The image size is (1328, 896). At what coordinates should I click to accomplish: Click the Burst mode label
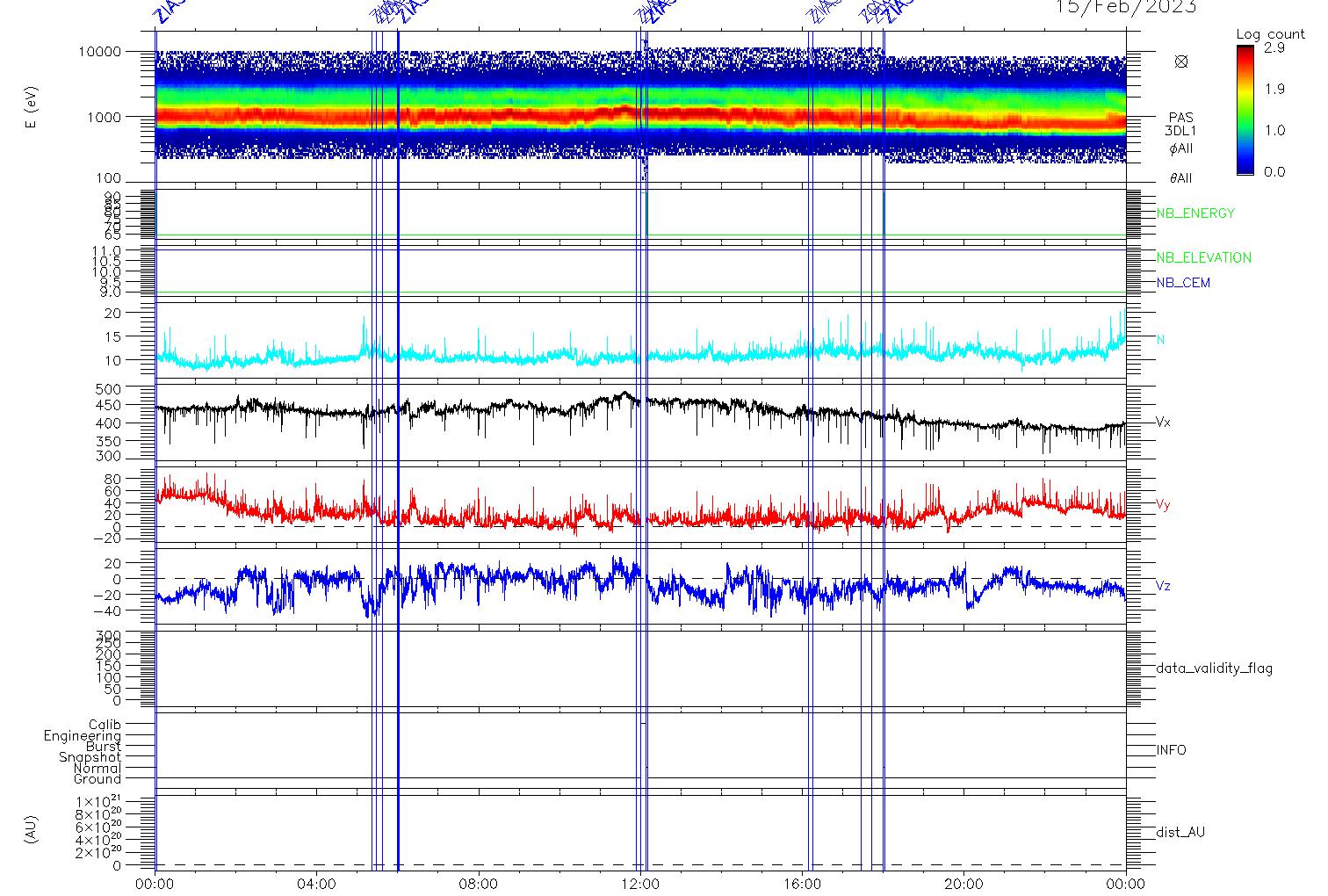tap(103, 747)
